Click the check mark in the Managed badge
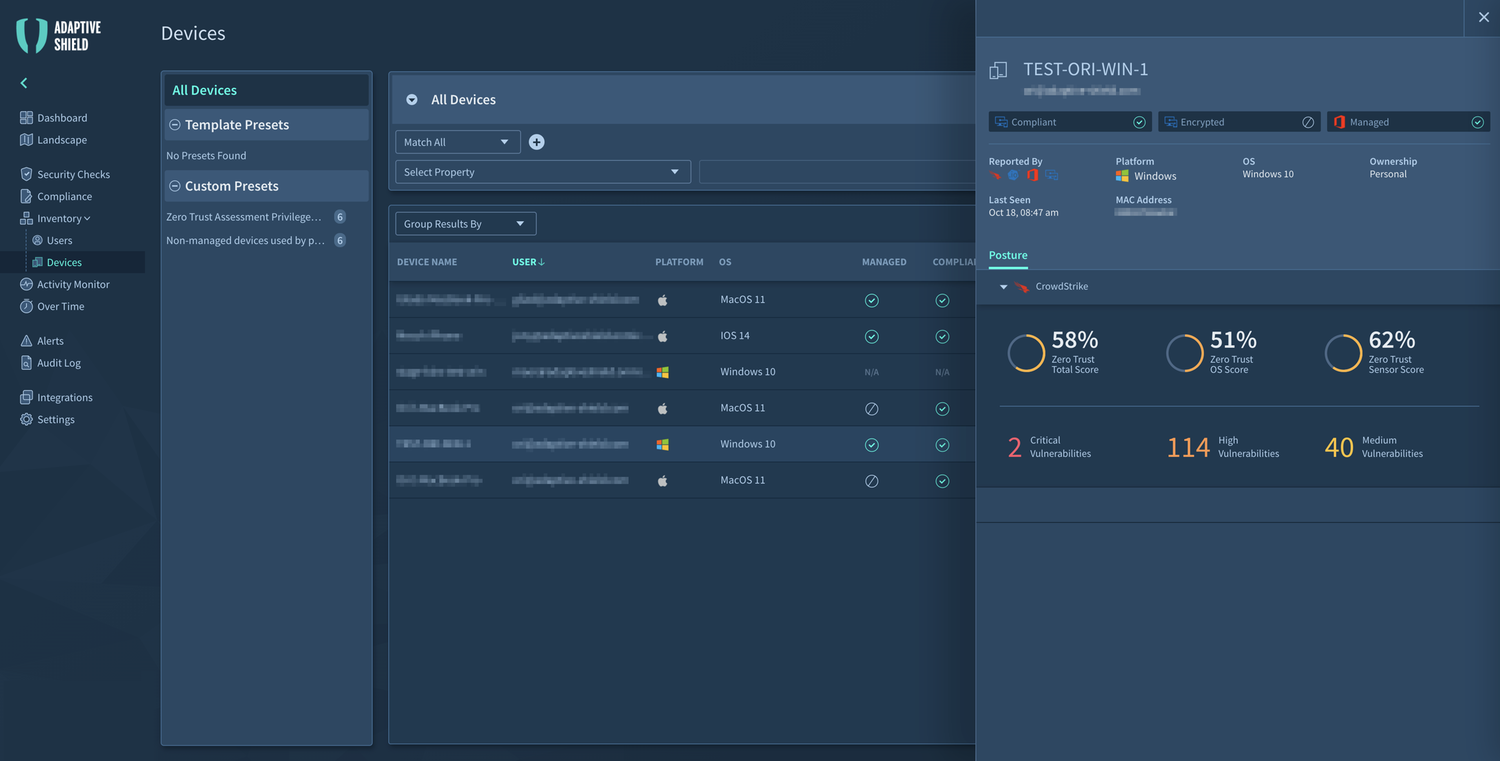This screenshot has height=761, width=1500. coord(1477,122)
